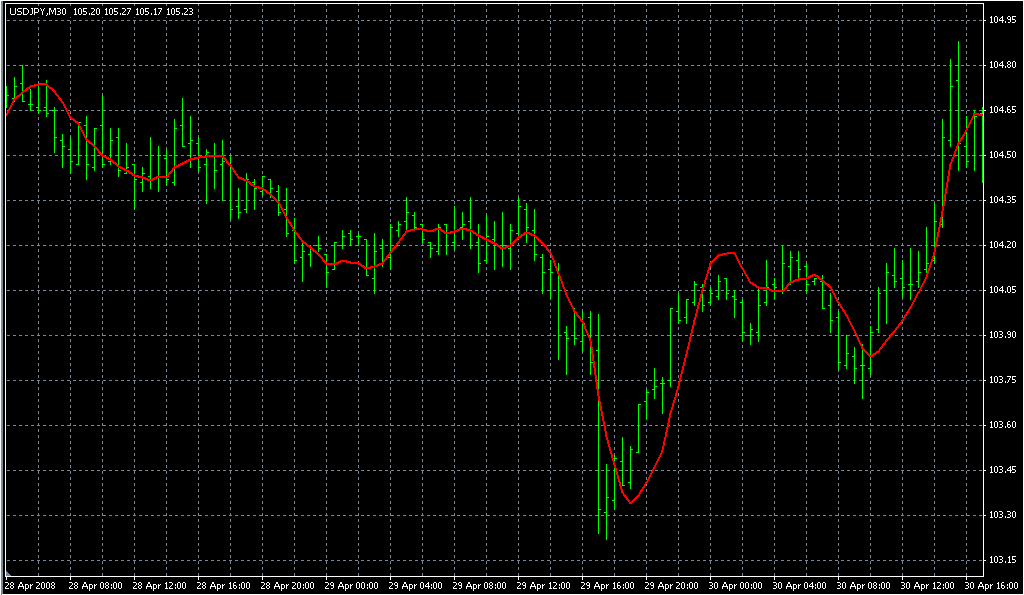Click the 103.15 price axis label
Viewport: 1024px width, 595px height.
pyautogui.click(x=1002, y=560)
